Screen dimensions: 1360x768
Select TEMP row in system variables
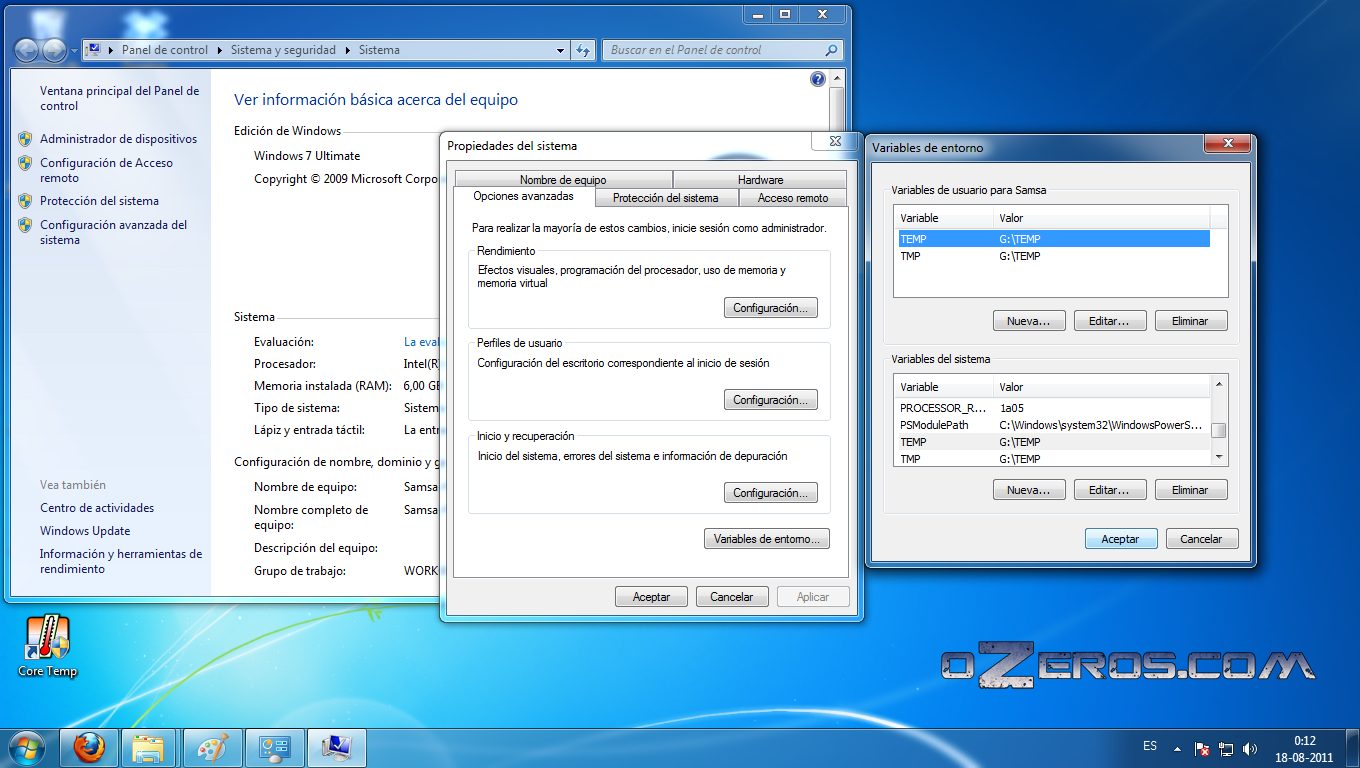coord(1053,442)
